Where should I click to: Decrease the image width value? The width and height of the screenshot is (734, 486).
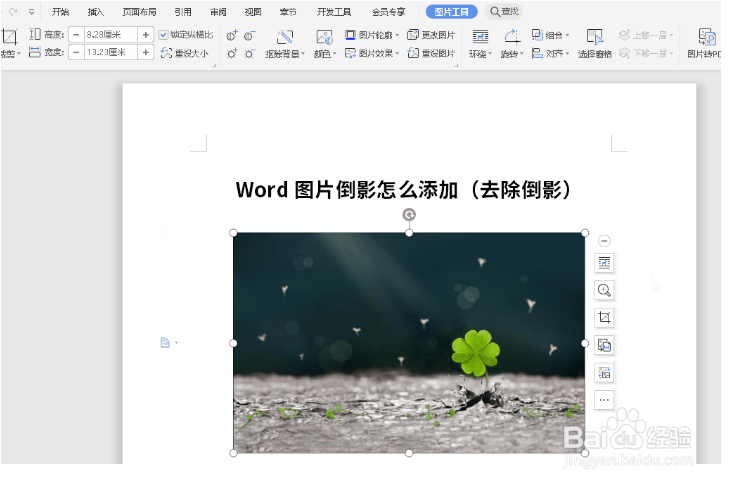pyautogui.click(x=76, y=52)
